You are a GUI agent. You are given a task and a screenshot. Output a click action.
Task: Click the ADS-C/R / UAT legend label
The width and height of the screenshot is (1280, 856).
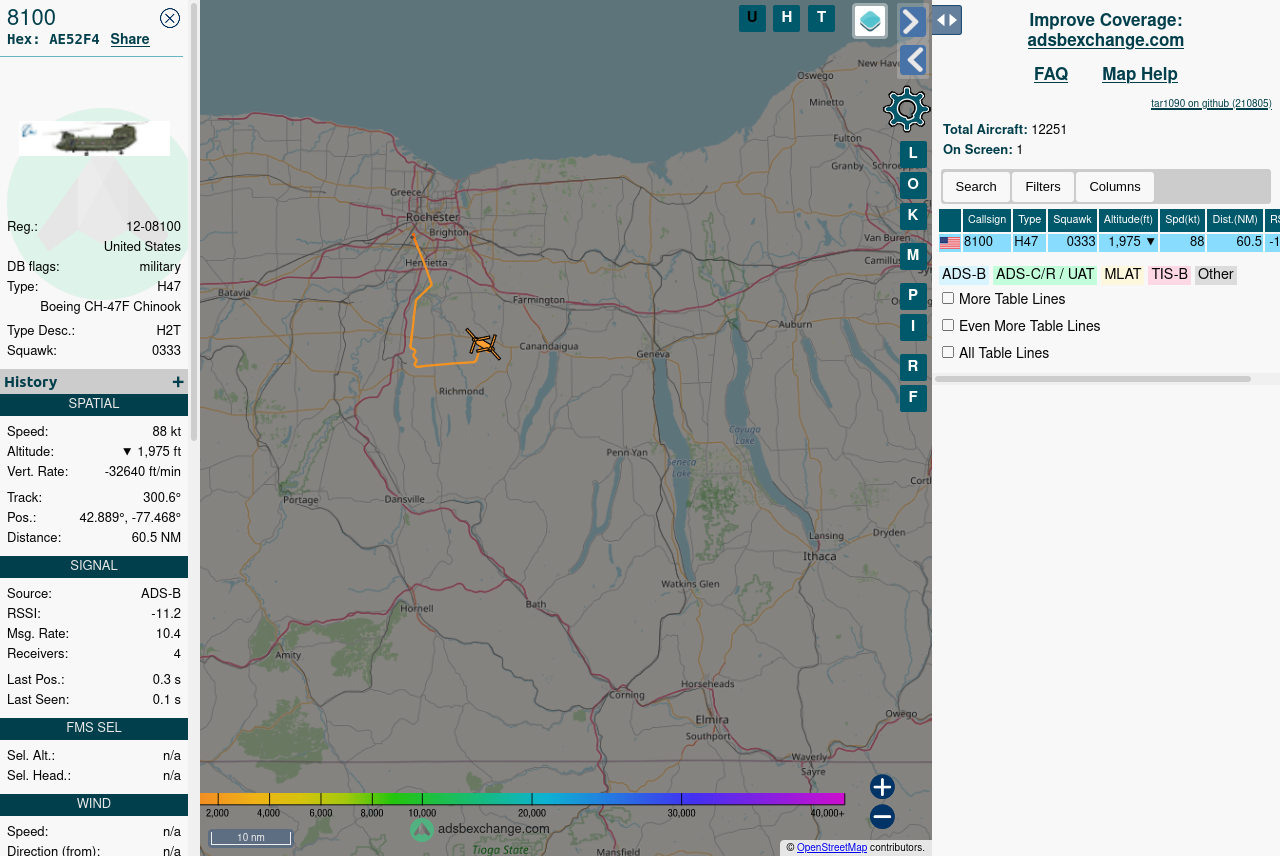point(1045,274)
